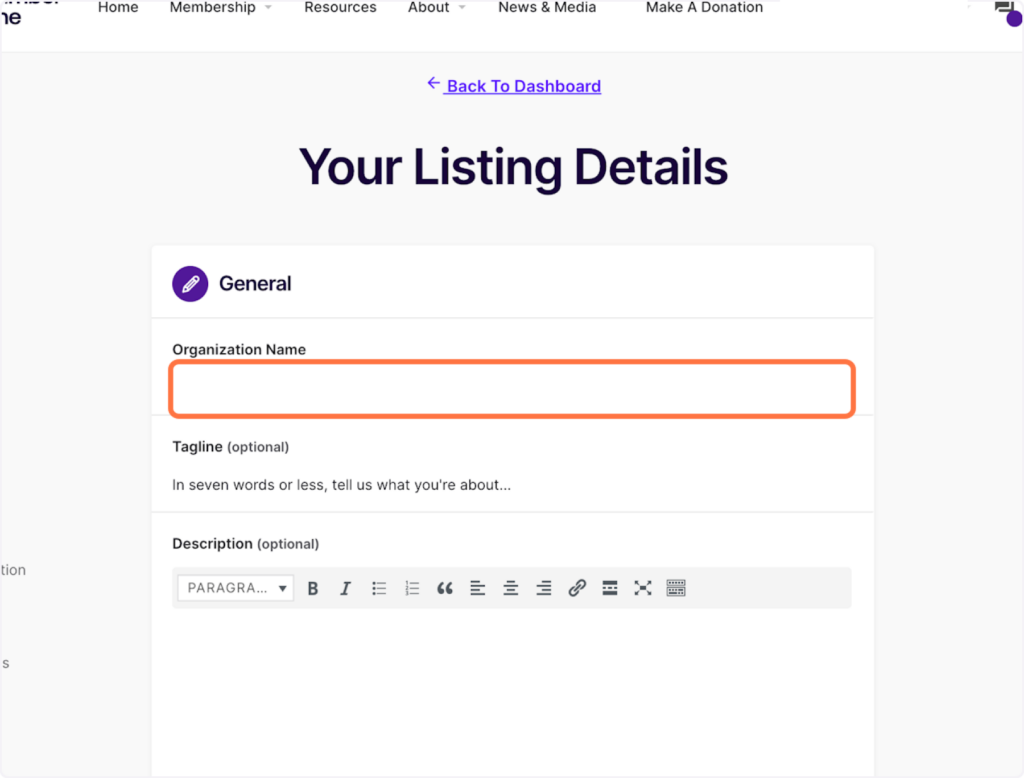The width and height of the screenshot is (1024, 778).
Task: Expand the Membership menu
Action: (x=220, y=7)
